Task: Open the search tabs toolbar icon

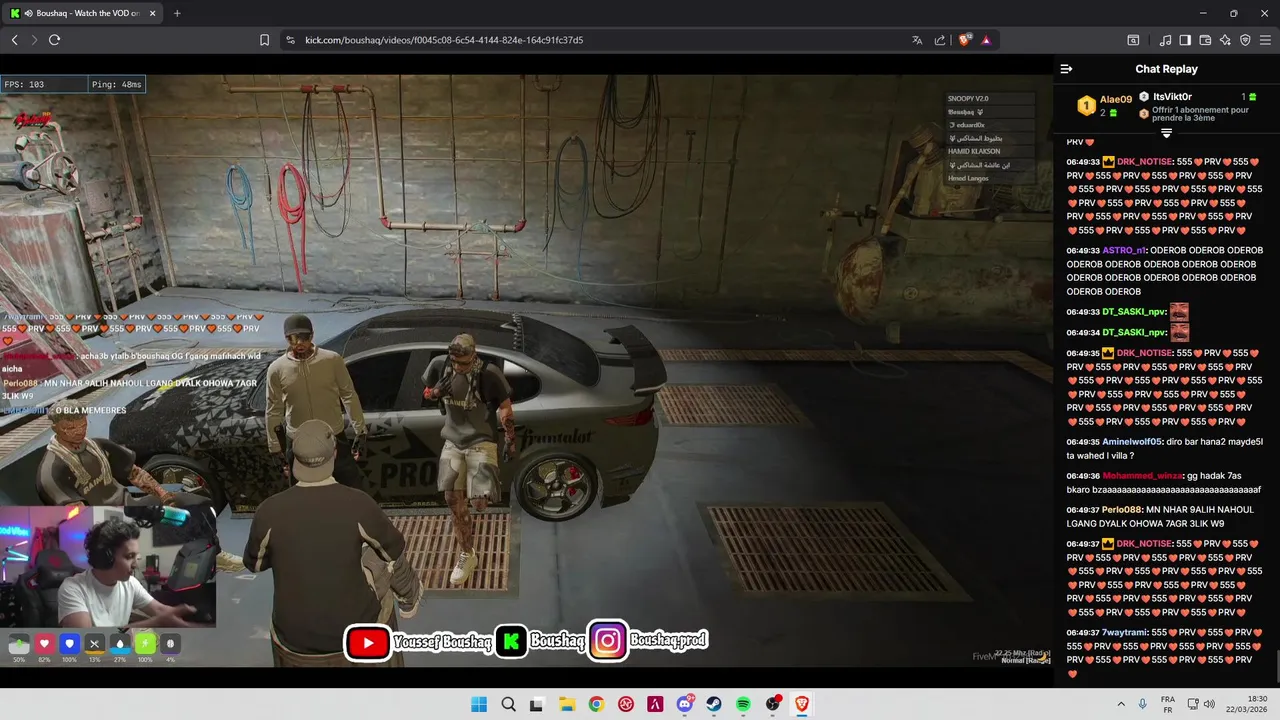Action: [x=1133, y=40]
